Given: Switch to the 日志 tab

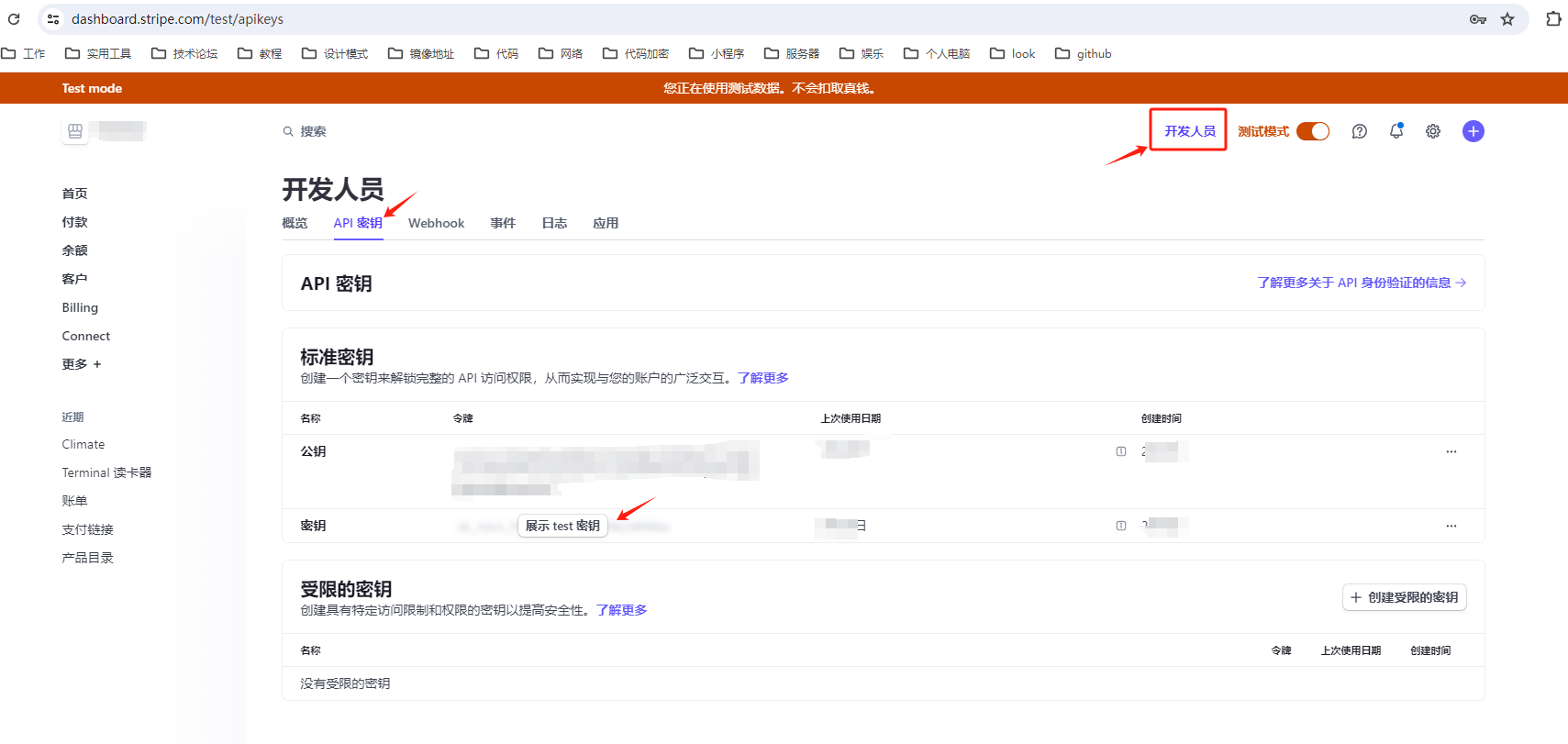Looking at the screenshot, I should tap(554, 223).
